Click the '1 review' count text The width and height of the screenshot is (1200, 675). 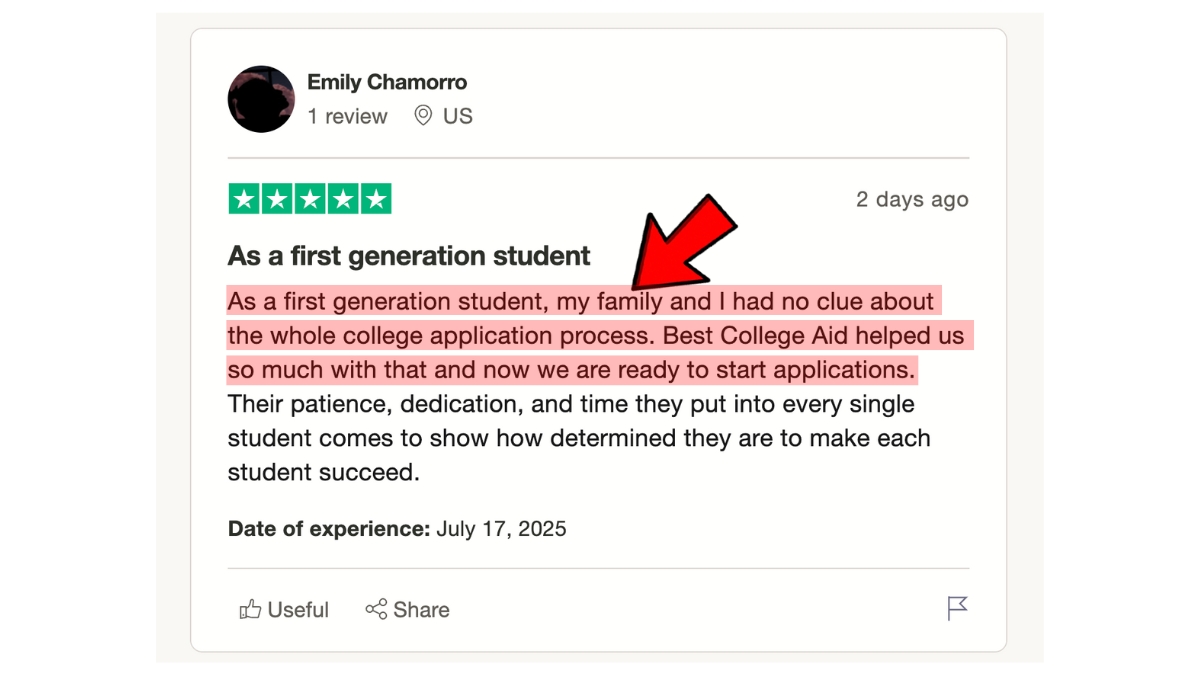[347, 116]
